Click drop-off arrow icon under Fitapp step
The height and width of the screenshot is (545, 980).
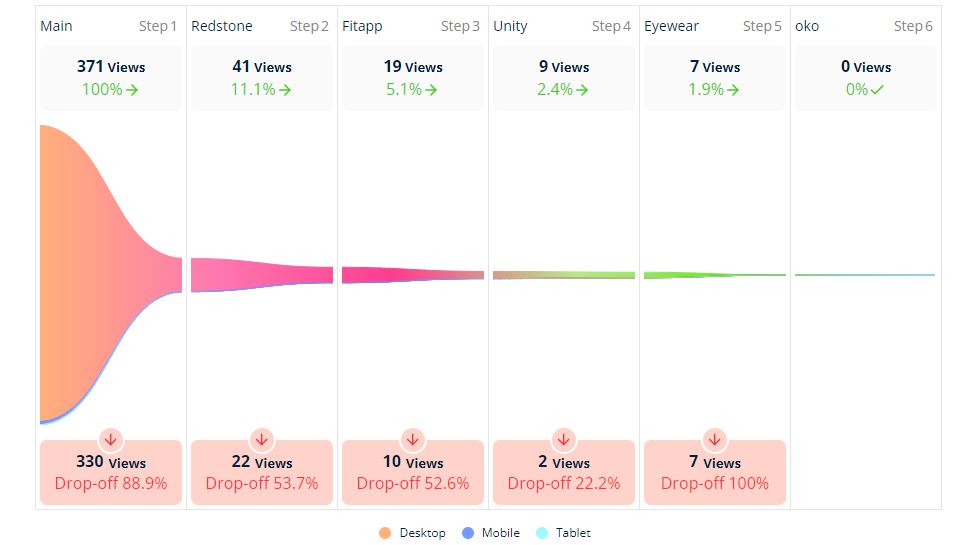click(x=413, y=439)
